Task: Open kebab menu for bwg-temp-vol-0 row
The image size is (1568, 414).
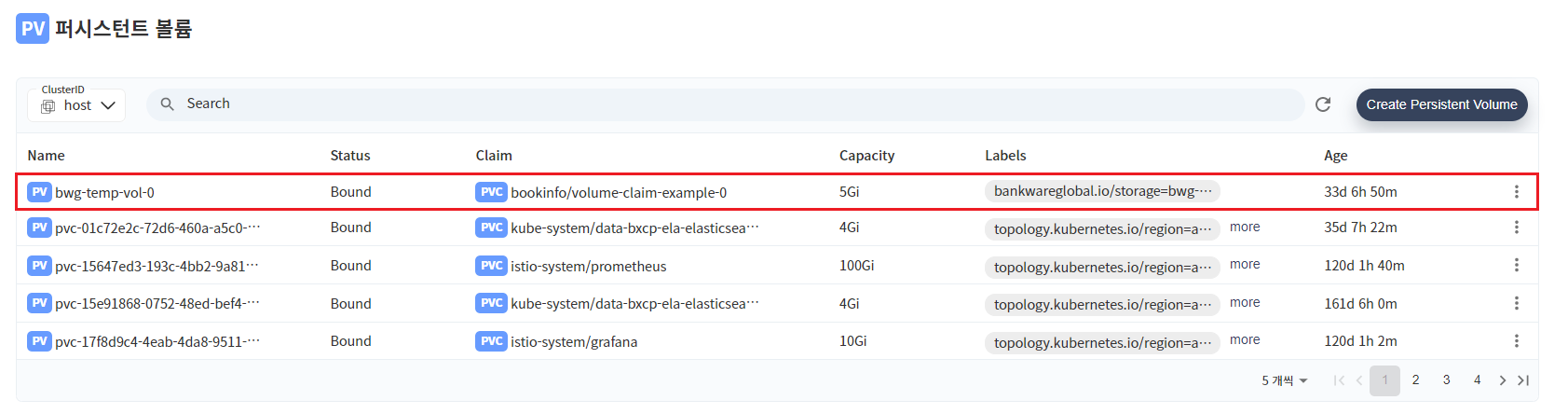Action: (x=1516, y=192)
